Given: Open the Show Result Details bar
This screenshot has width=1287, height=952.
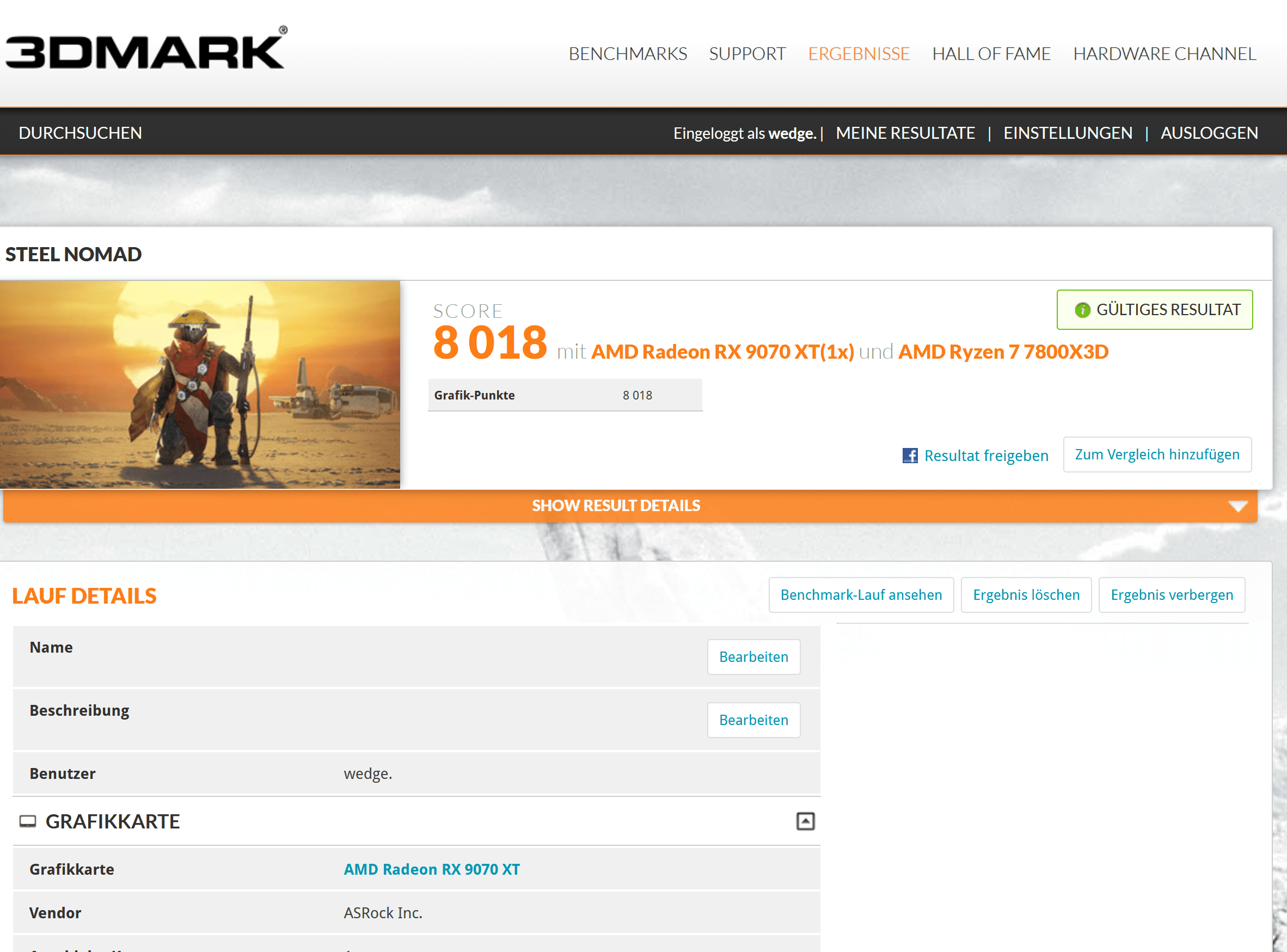Looking at the screenshot, I should 615,506.
